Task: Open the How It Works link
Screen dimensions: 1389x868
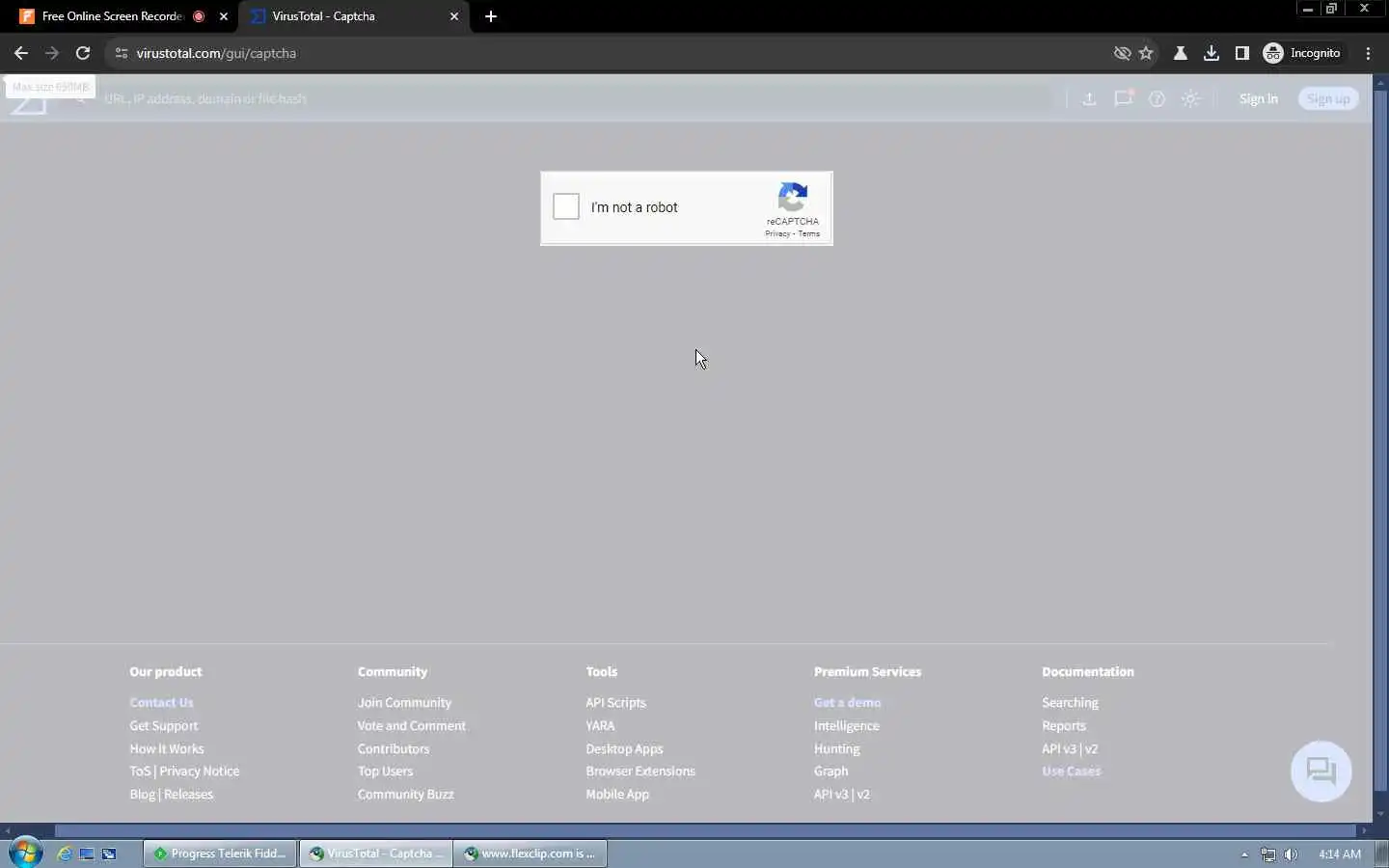Action: click(x=167, y=749)
